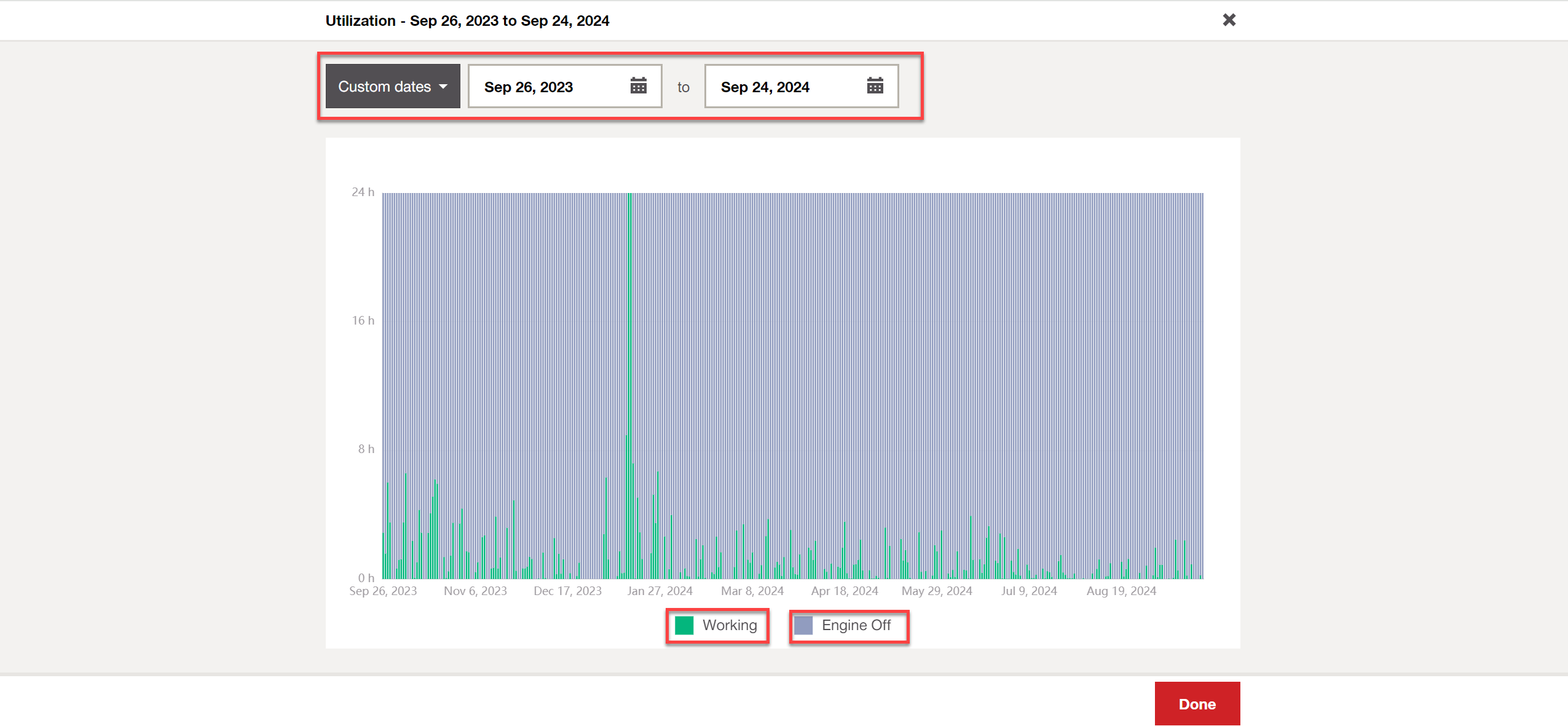
Task: Click the Nov 6, 2023 x-axis label
Action: point(476,591)
